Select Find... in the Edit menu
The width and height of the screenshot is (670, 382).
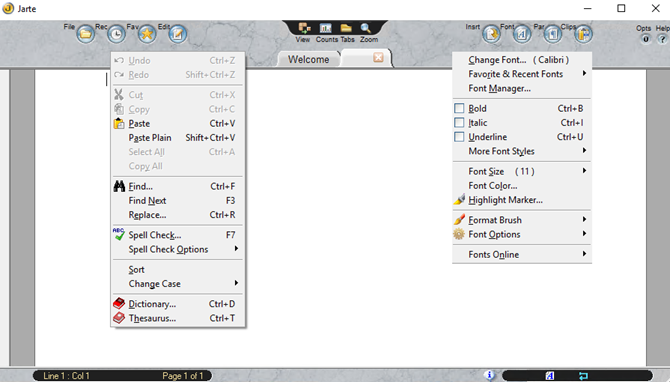178,186
